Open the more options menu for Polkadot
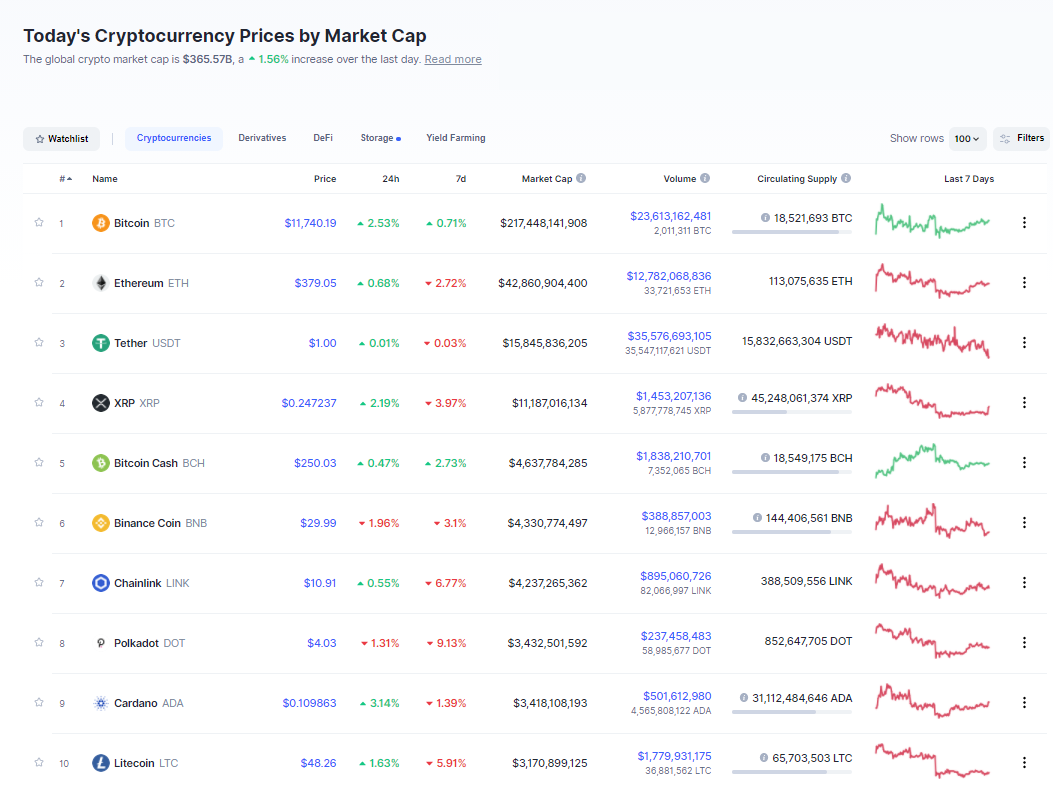1053x787 pixels. click(x=1024, y=643)
